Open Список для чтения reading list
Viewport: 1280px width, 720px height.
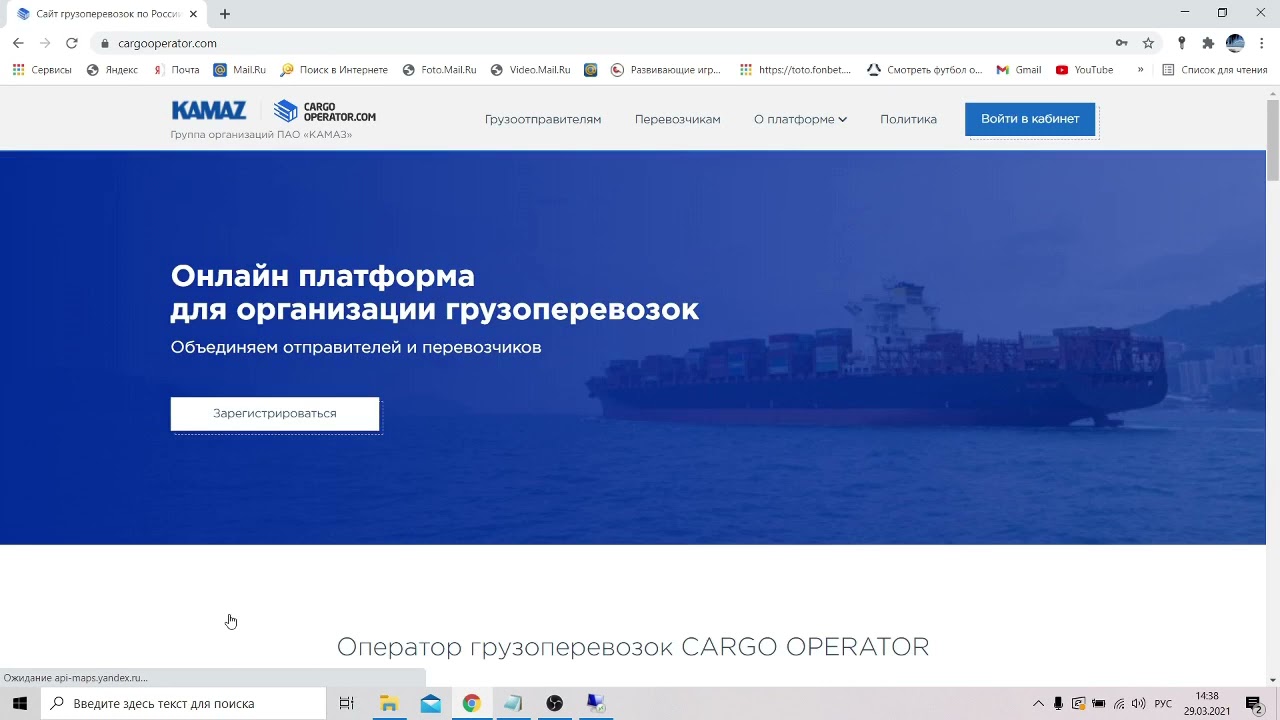(x=1215, y=70)
